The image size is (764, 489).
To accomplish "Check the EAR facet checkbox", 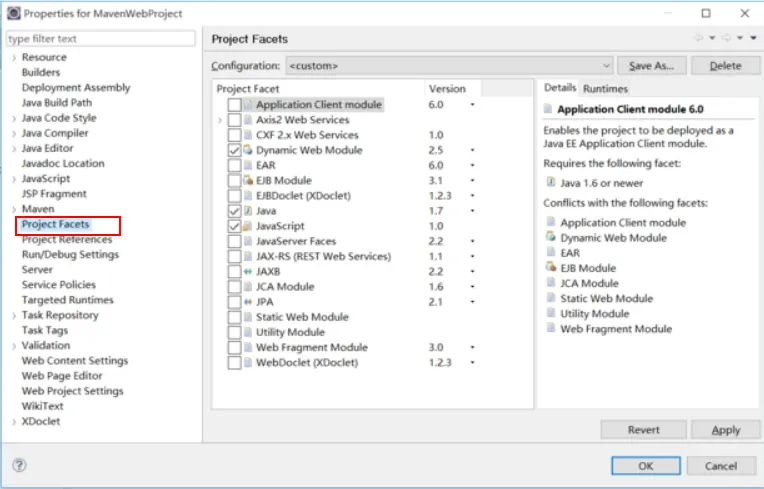I will point(234,165).
